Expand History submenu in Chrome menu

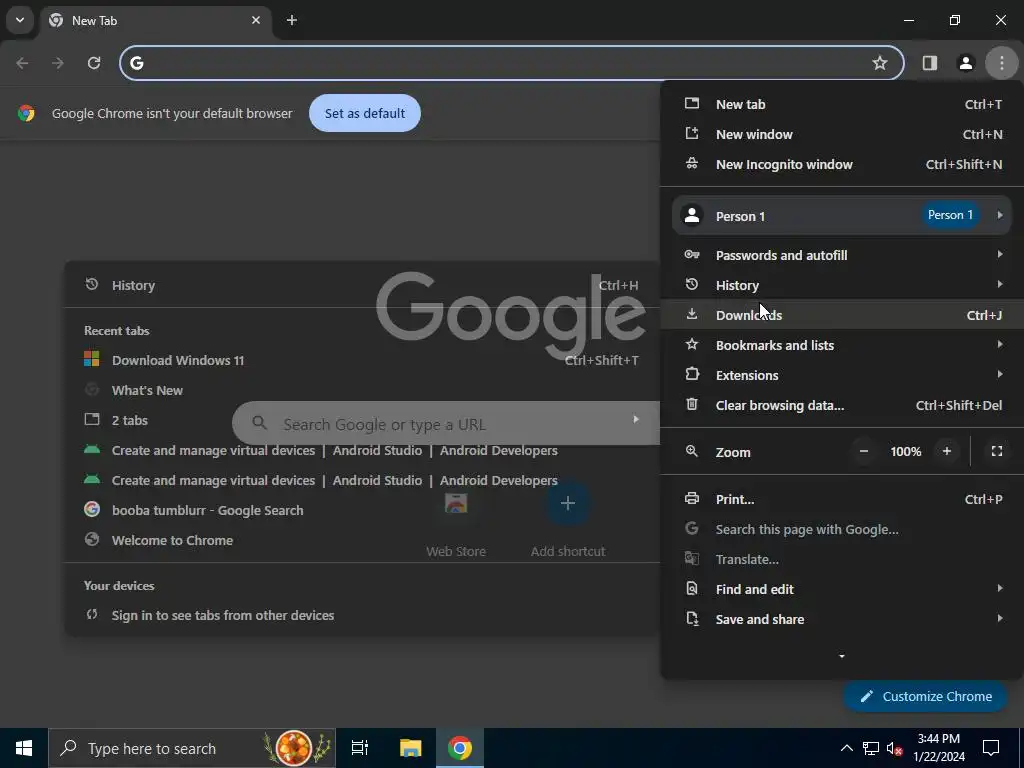842,285
